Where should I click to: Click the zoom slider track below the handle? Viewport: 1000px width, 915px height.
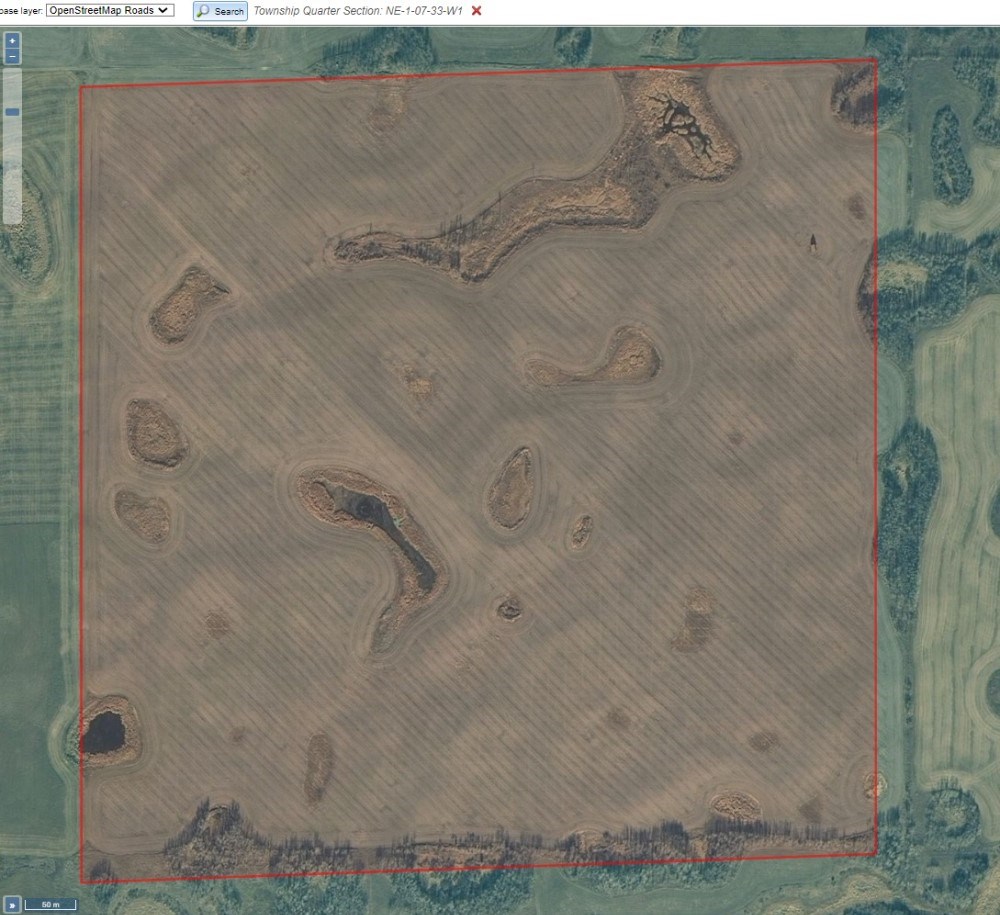12,170
